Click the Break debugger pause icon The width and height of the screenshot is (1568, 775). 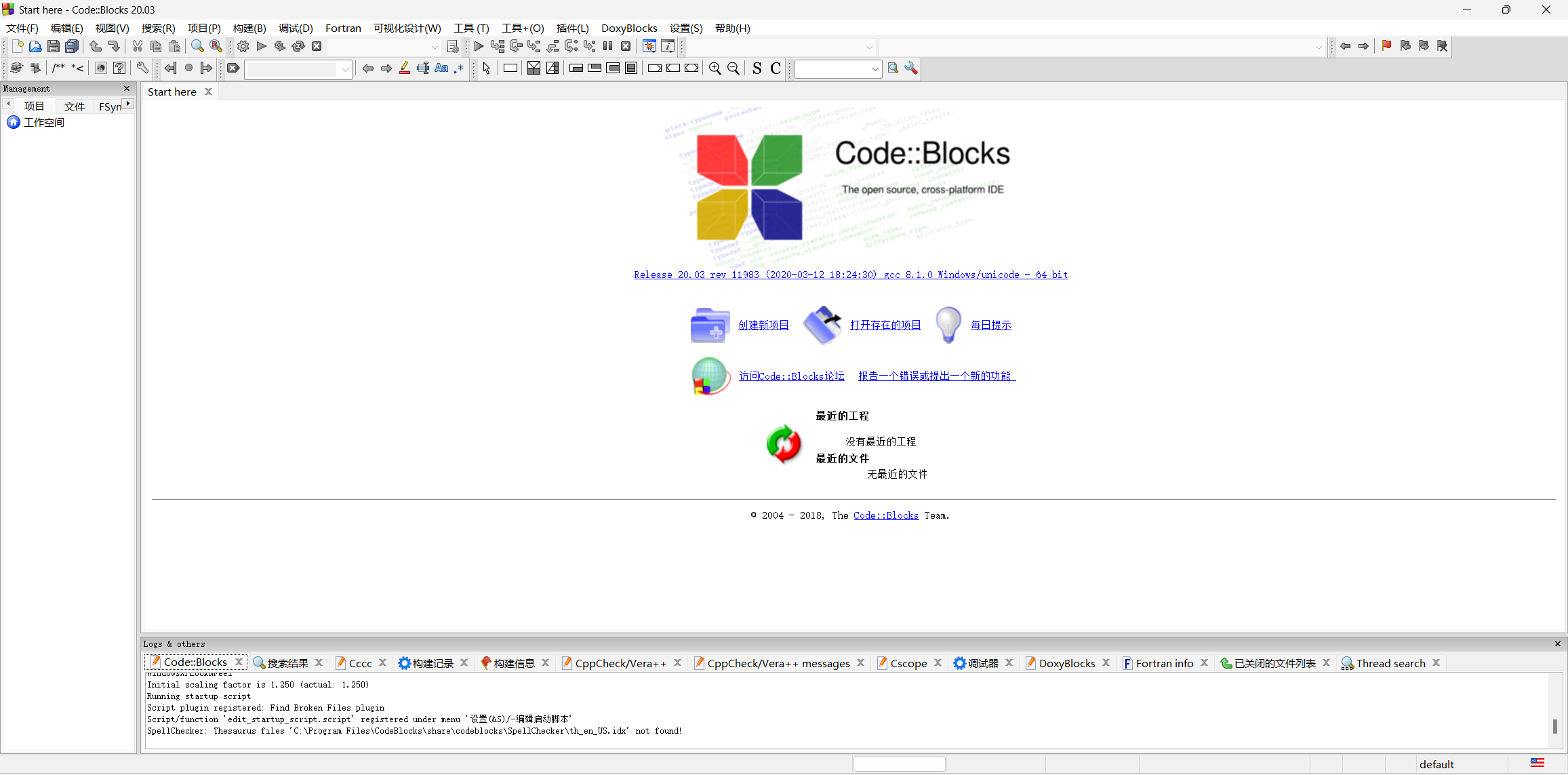click(x=608, y=46)
